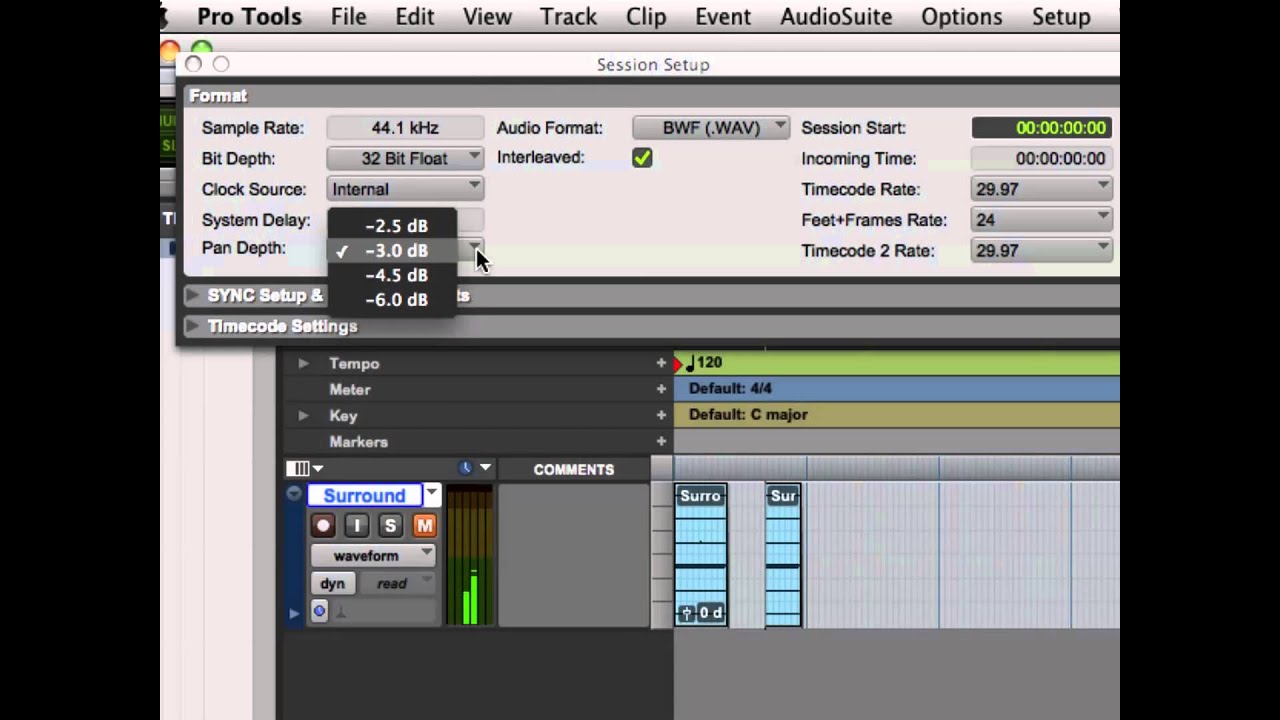Open the Clock Source Internal dropdown

point(405,189)
